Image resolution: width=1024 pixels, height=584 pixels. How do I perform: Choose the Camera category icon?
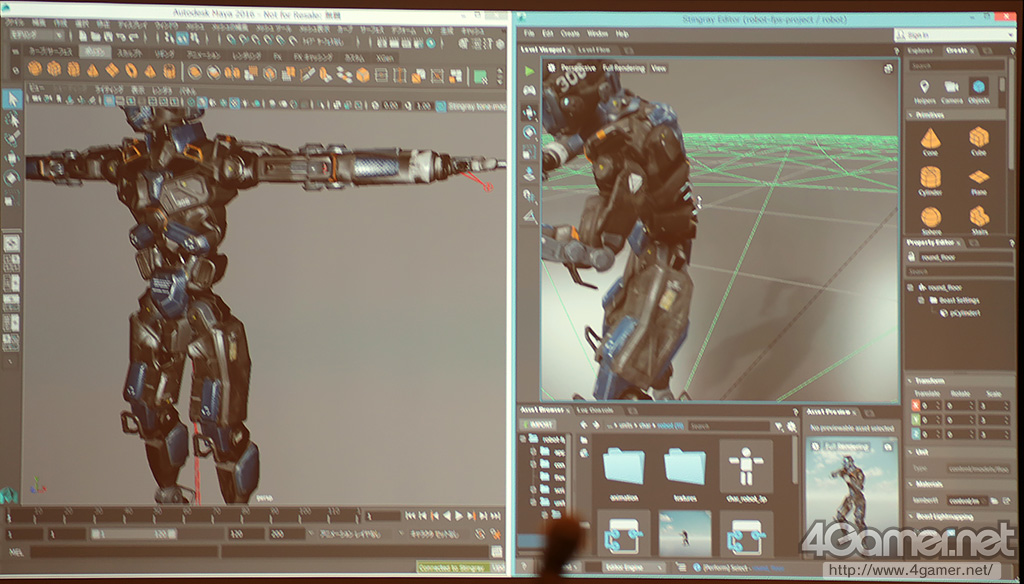(951, 87)
